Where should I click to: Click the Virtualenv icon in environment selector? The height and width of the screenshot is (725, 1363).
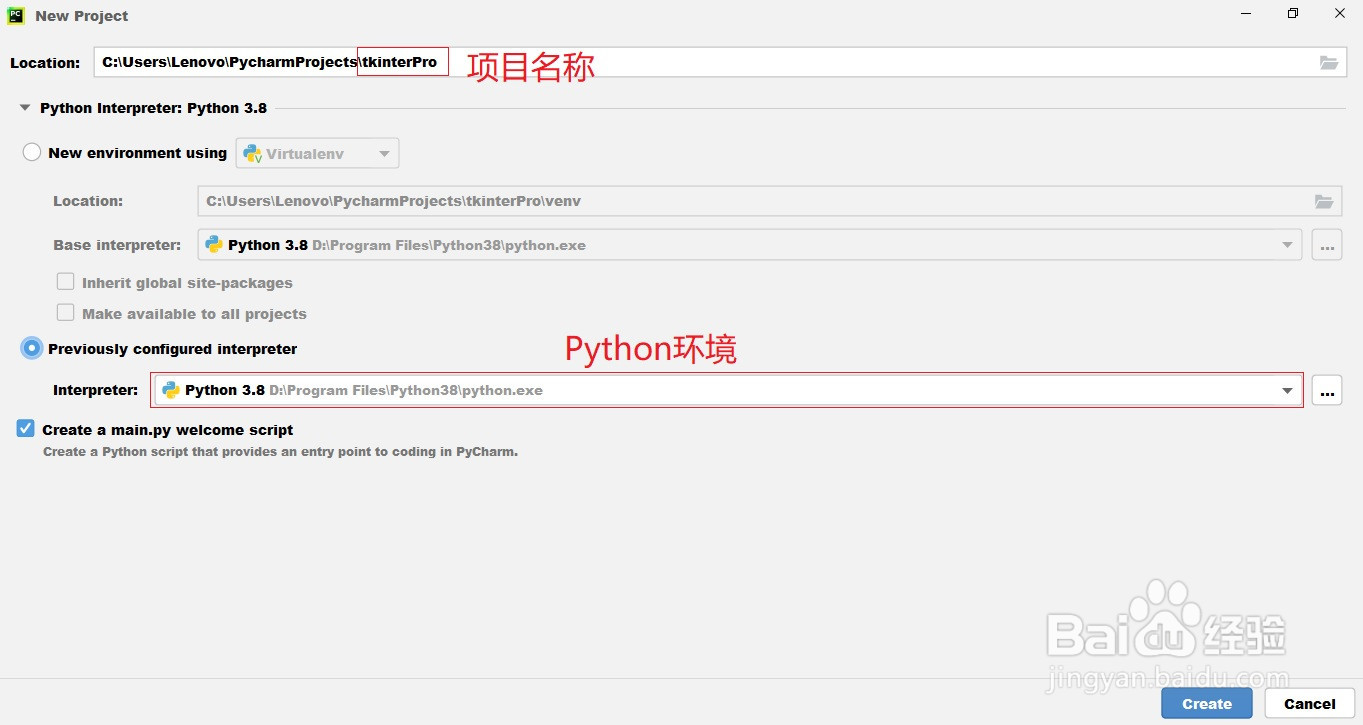click(250, 152)
